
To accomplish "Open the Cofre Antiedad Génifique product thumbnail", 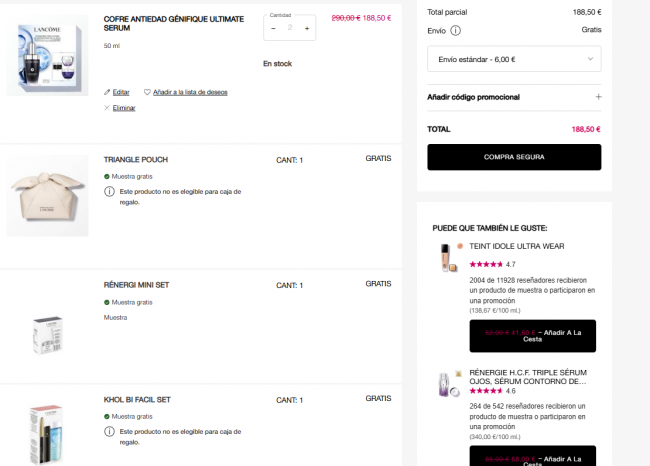I will [x=47, y=56].
